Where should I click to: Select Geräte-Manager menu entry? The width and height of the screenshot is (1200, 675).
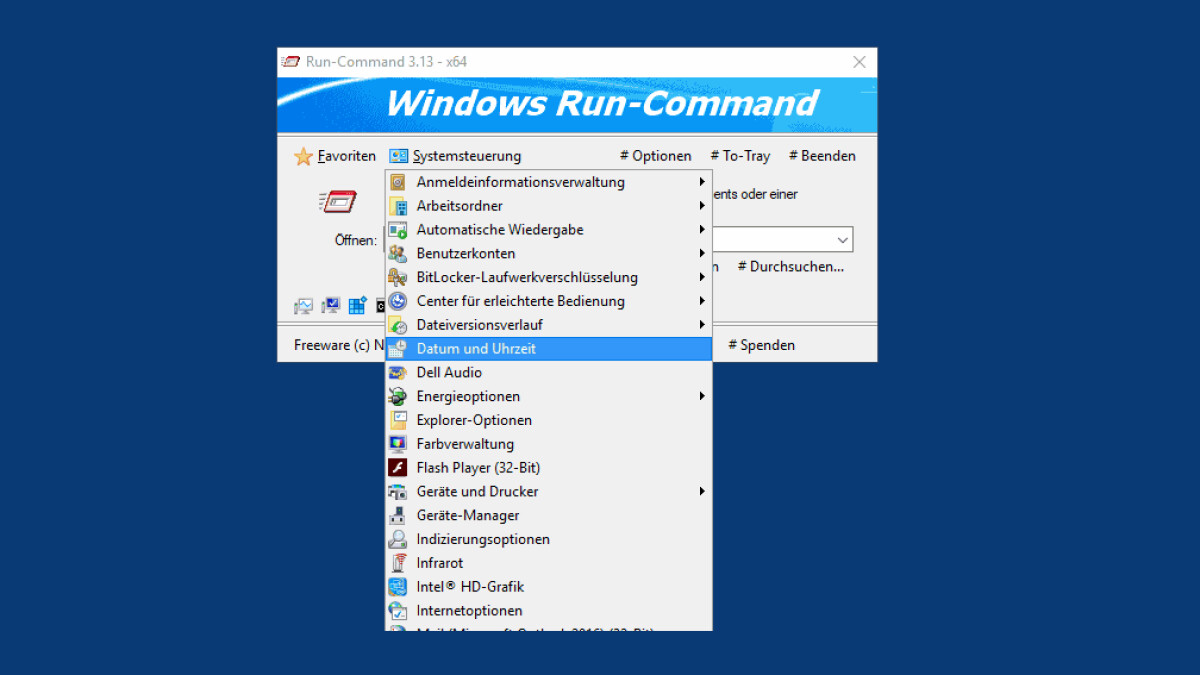click(549, 516)
